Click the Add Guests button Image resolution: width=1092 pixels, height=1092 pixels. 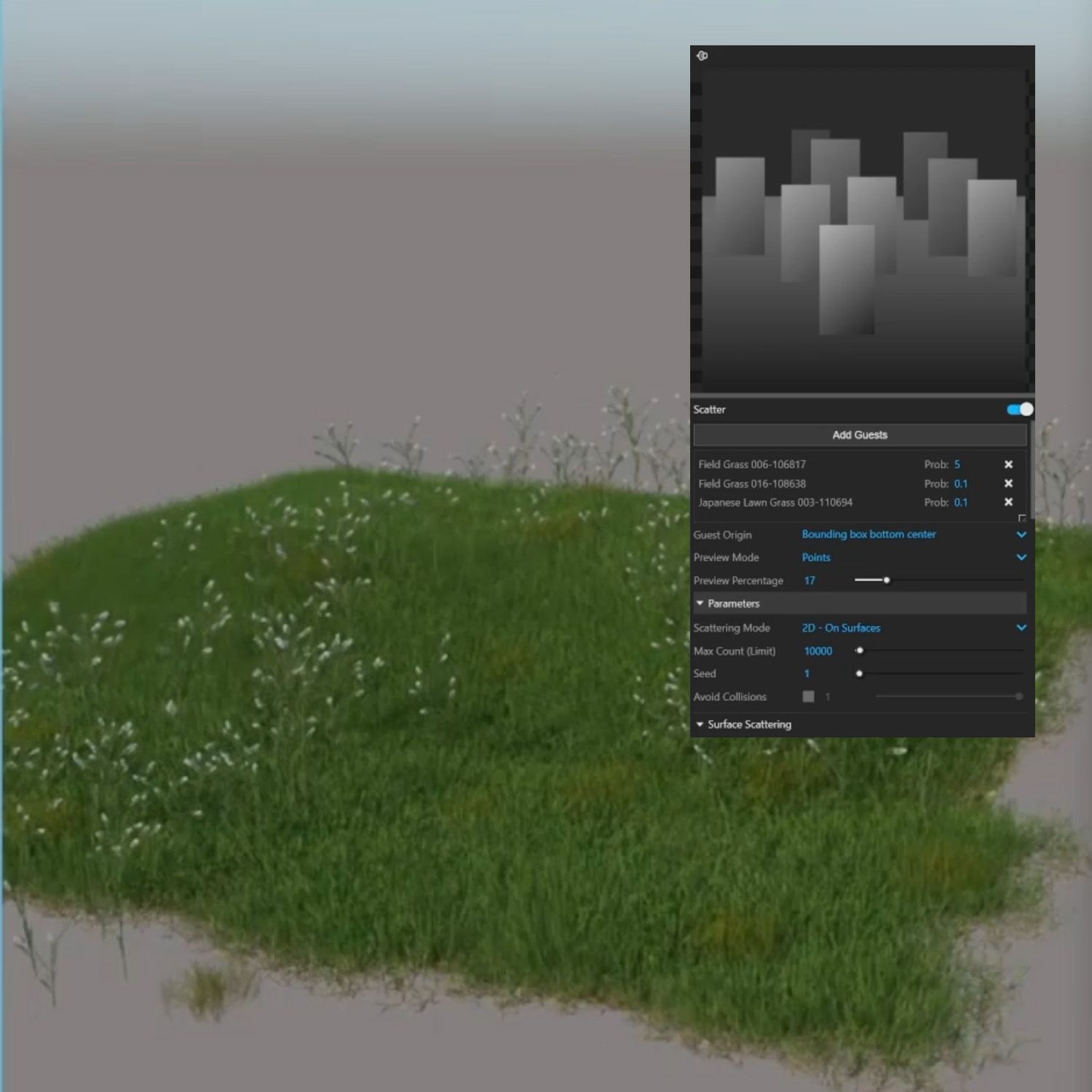point(860,435)
